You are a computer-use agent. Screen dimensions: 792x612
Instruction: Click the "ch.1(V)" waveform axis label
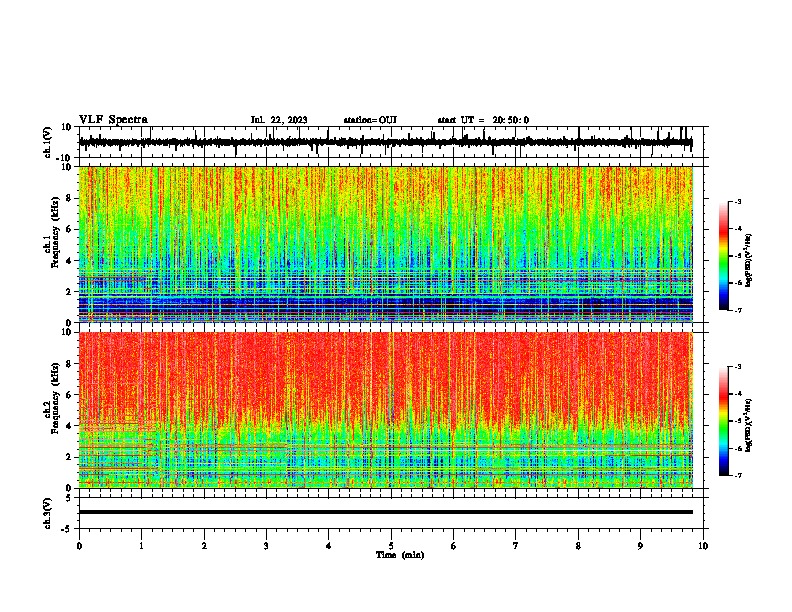pos(47,142)
